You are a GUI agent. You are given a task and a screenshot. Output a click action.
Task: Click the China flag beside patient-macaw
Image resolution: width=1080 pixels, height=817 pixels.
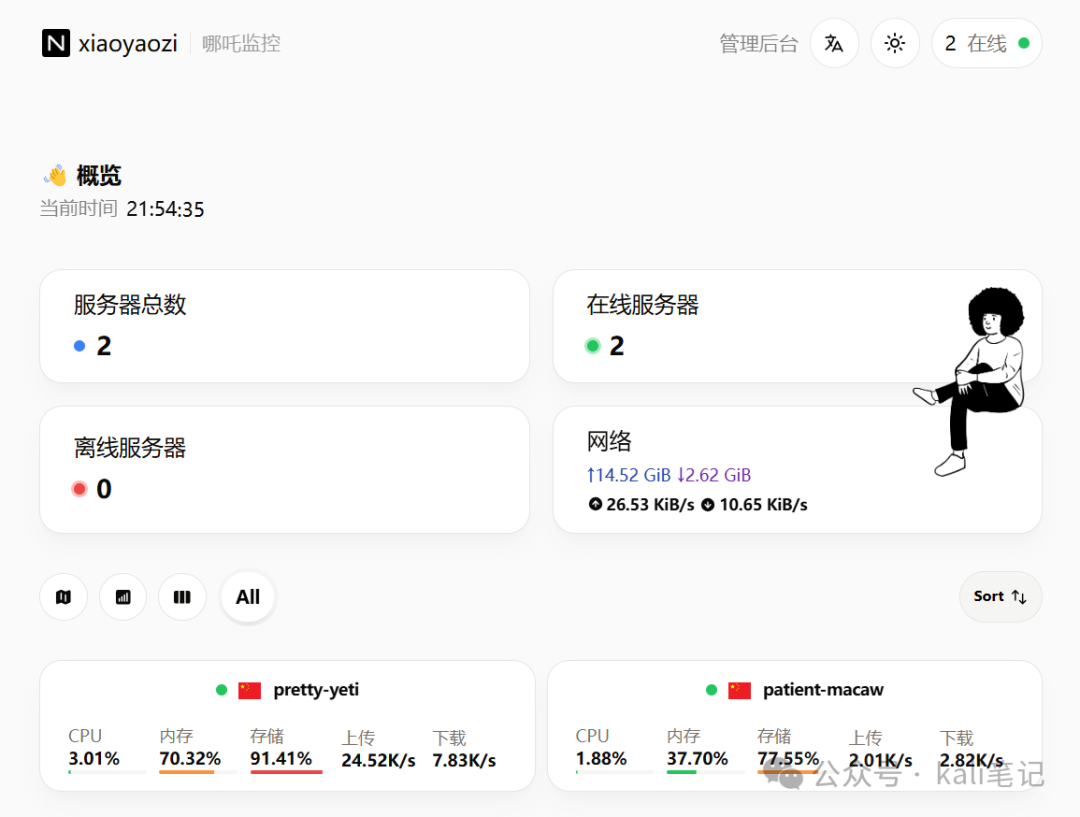tap(739, 690)
